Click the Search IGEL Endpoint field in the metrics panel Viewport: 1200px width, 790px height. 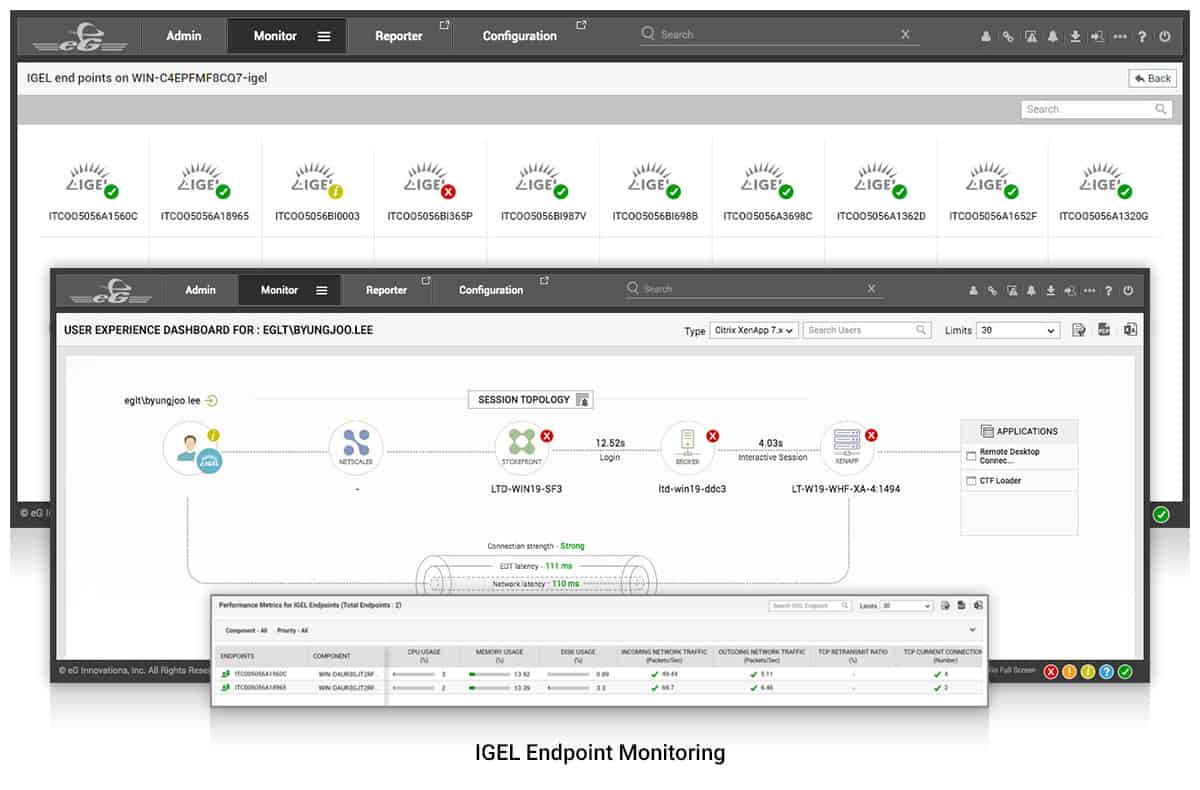tap(811, 606)
